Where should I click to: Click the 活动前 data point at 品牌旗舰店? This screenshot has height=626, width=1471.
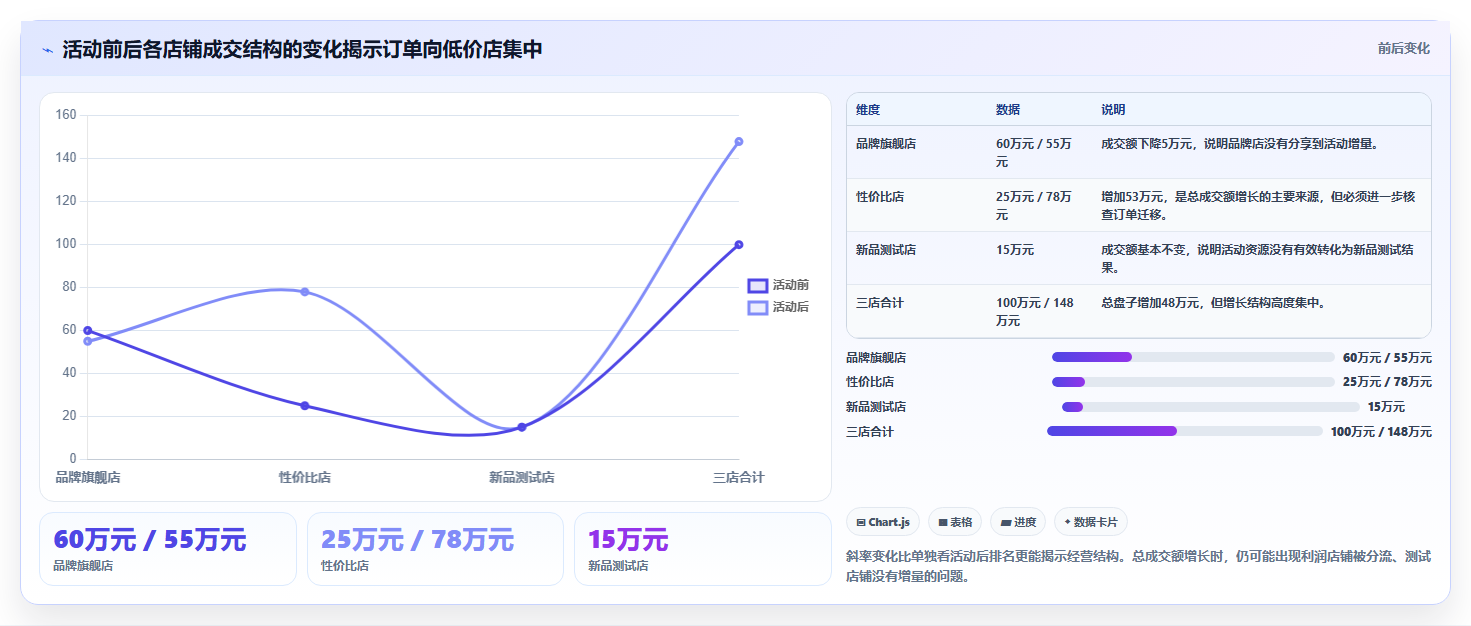click(x=88, y=330)
